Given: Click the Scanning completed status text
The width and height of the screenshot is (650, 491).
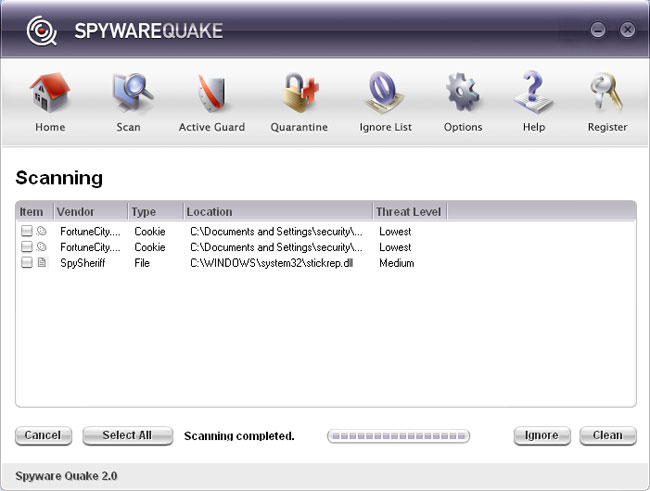Looking at the screenshot, I should [239, 436].
